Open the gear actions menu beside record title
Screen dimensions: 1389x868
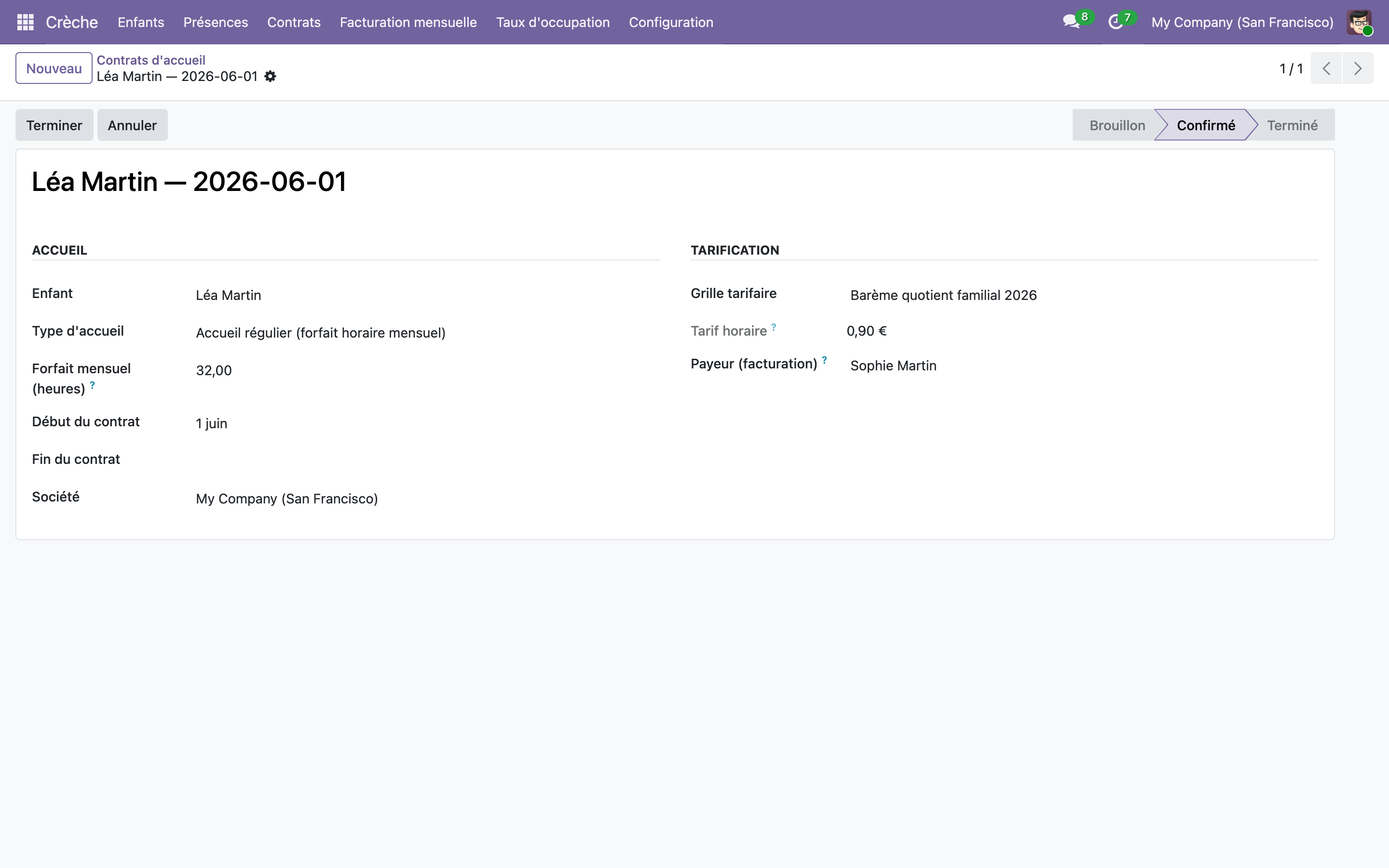271,76
